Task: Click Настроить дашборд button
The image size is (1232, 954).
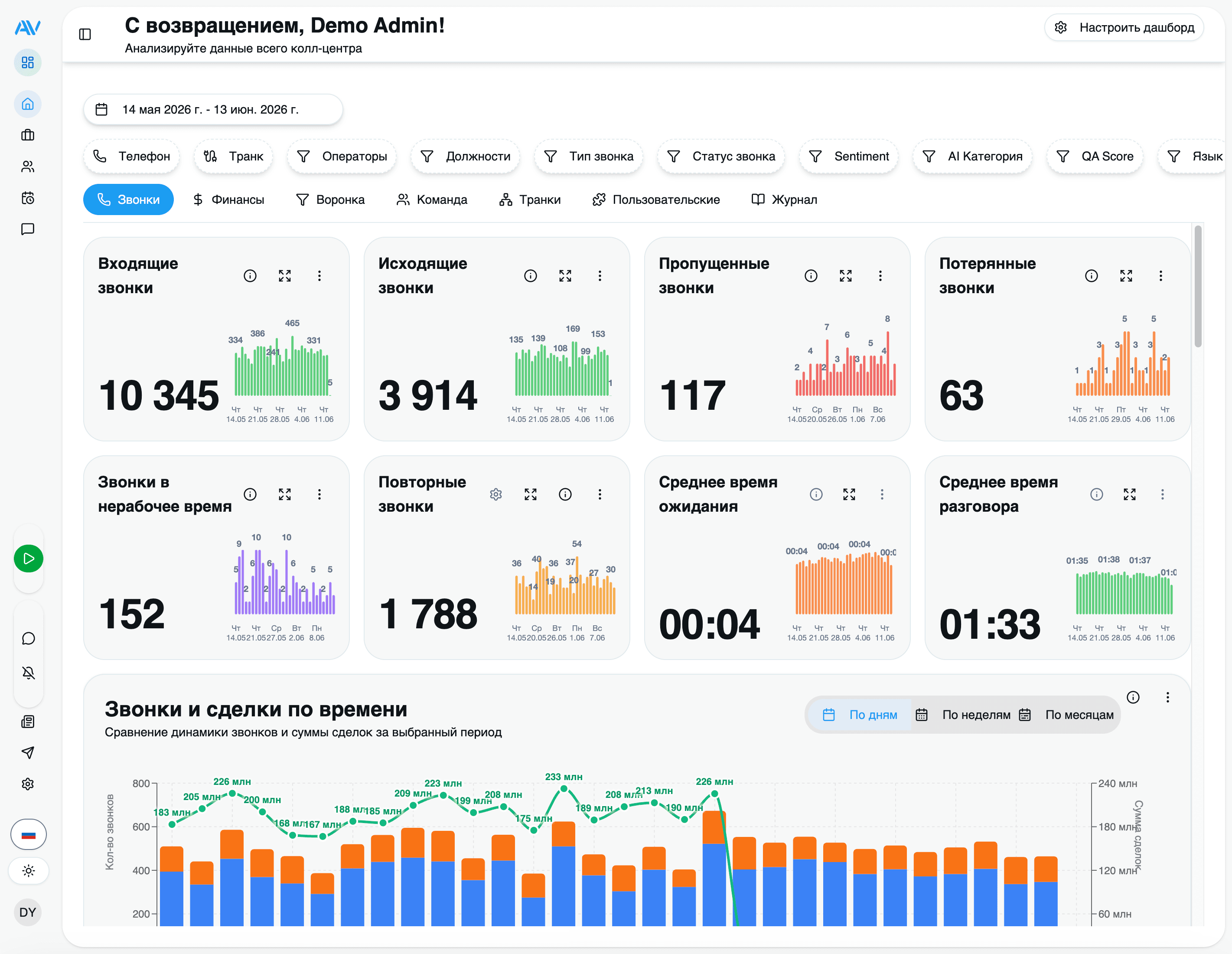Action: tap(1124, 28)
